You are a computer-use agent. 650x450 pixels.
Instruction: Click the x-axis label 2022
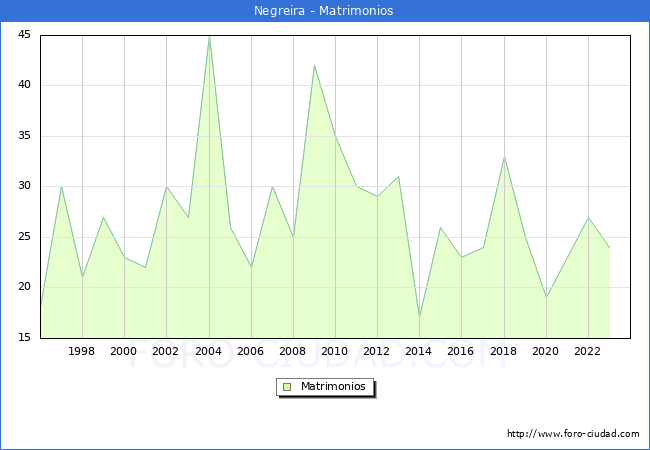pos(587,351)
